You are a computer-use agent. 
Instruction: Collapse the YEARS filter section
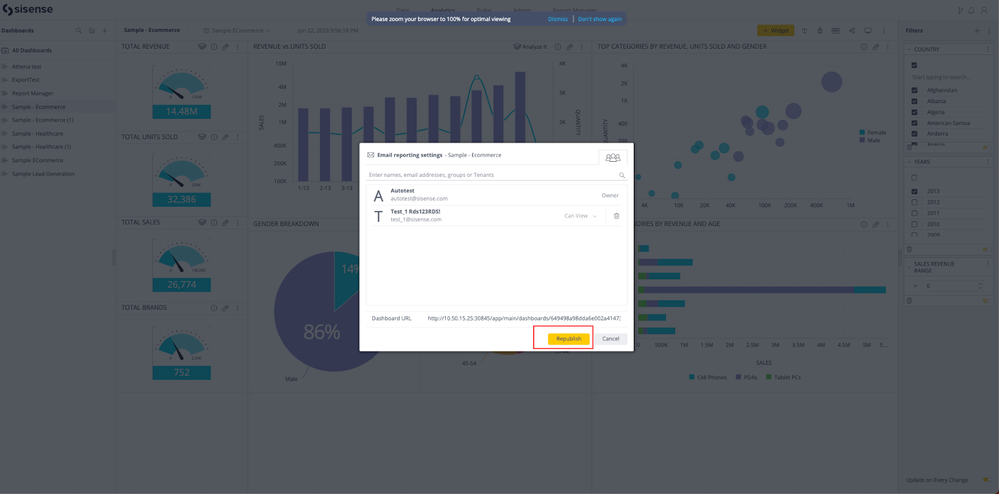(x=909, y=161)
